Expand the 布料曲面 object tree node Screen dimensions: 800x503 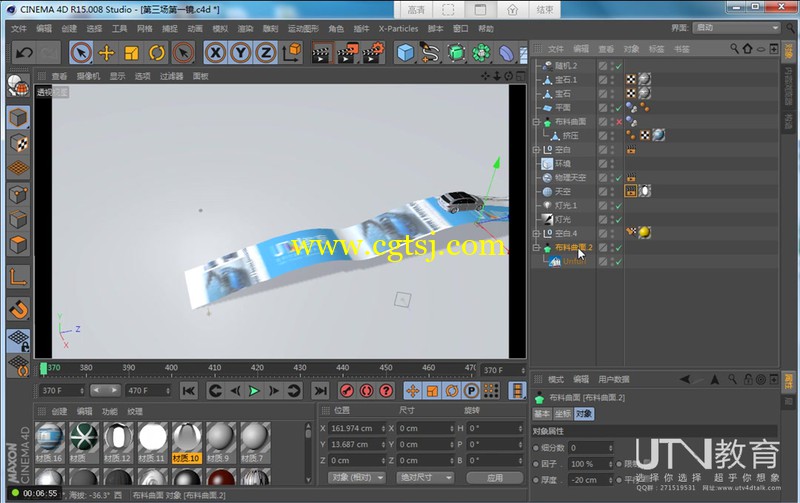[536, 122]
